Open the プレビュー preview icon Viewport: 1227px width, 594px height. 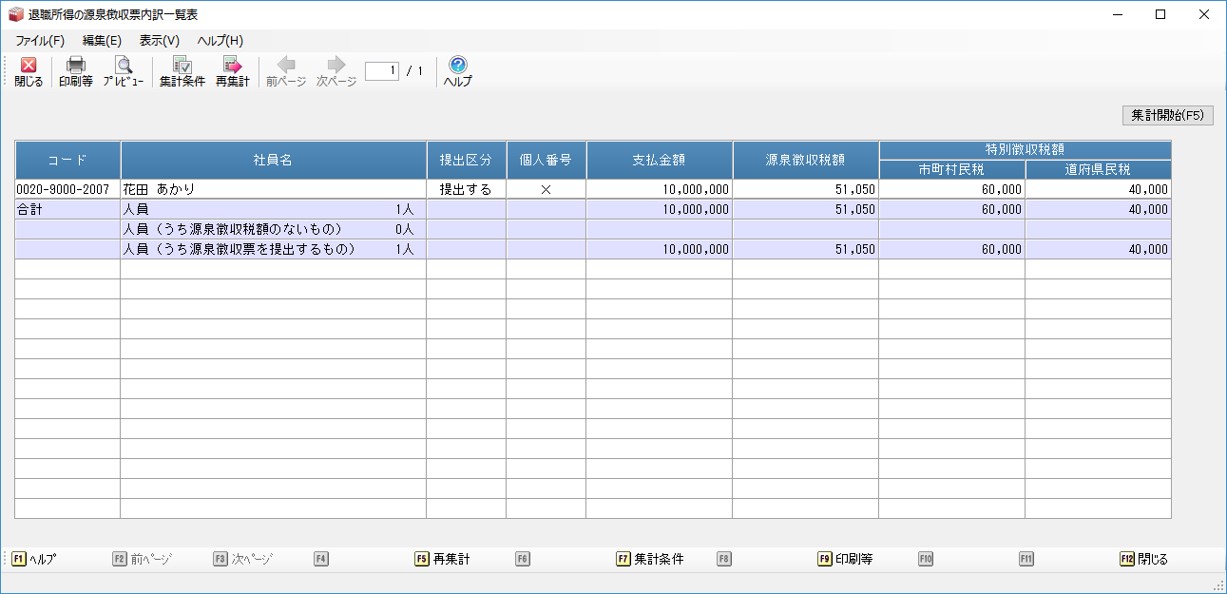(x=123, y=66)
